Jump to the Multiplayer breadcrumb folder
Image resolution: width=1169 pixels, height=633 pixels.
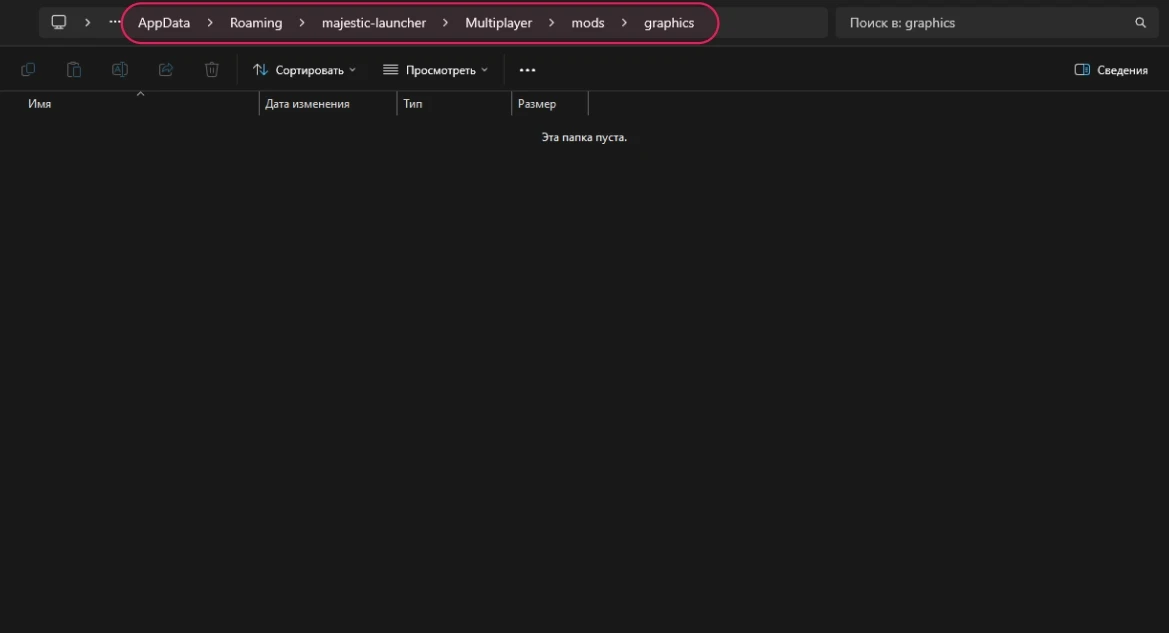[x=498, y=23]
